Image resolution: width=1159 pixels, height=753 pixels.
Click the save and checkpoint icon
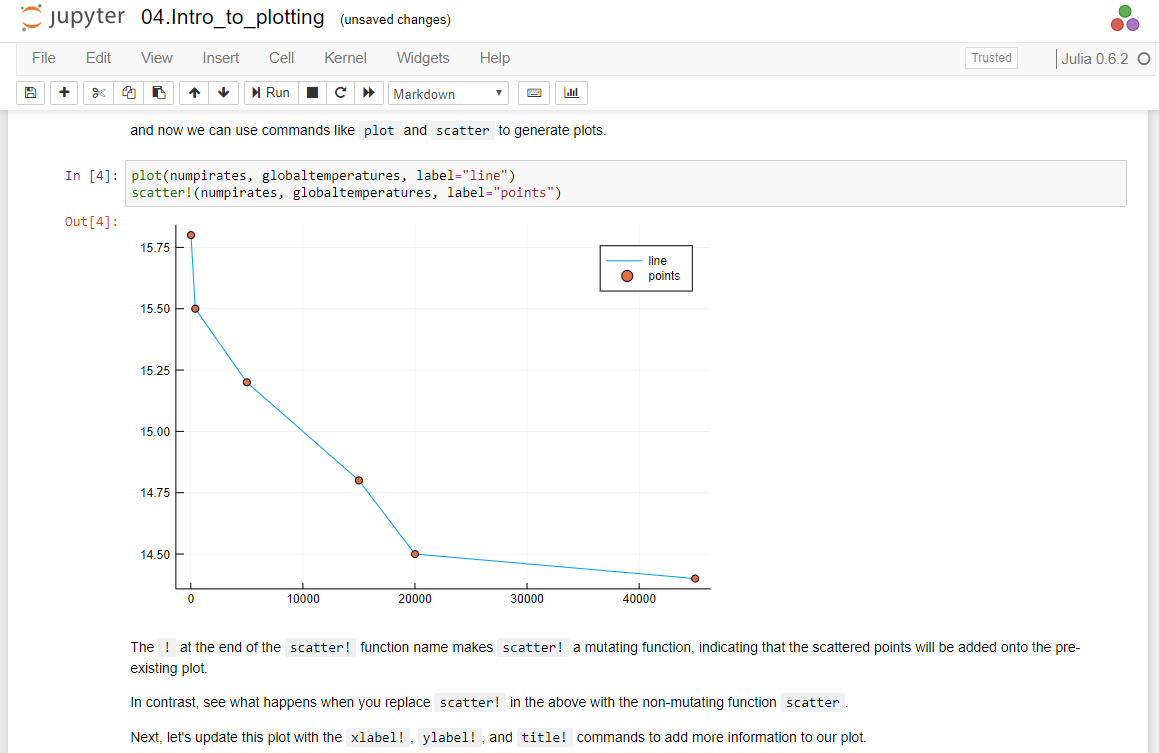[30, 93]
